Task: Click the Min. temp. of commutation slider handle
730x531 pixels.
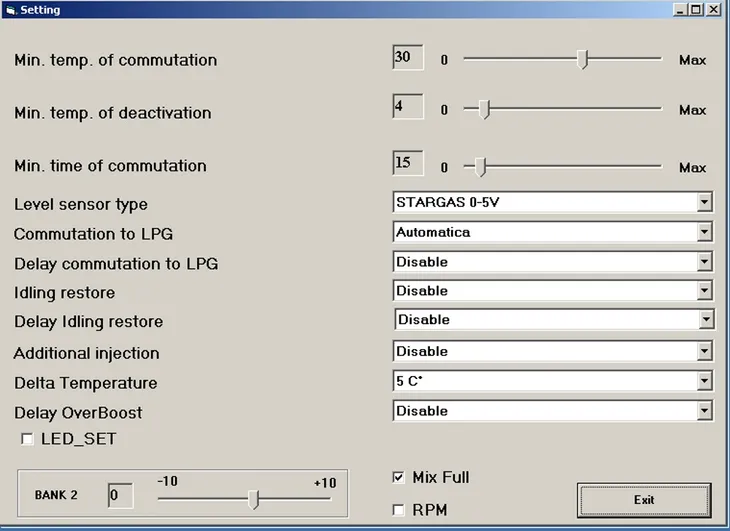Action: (583, 60)
